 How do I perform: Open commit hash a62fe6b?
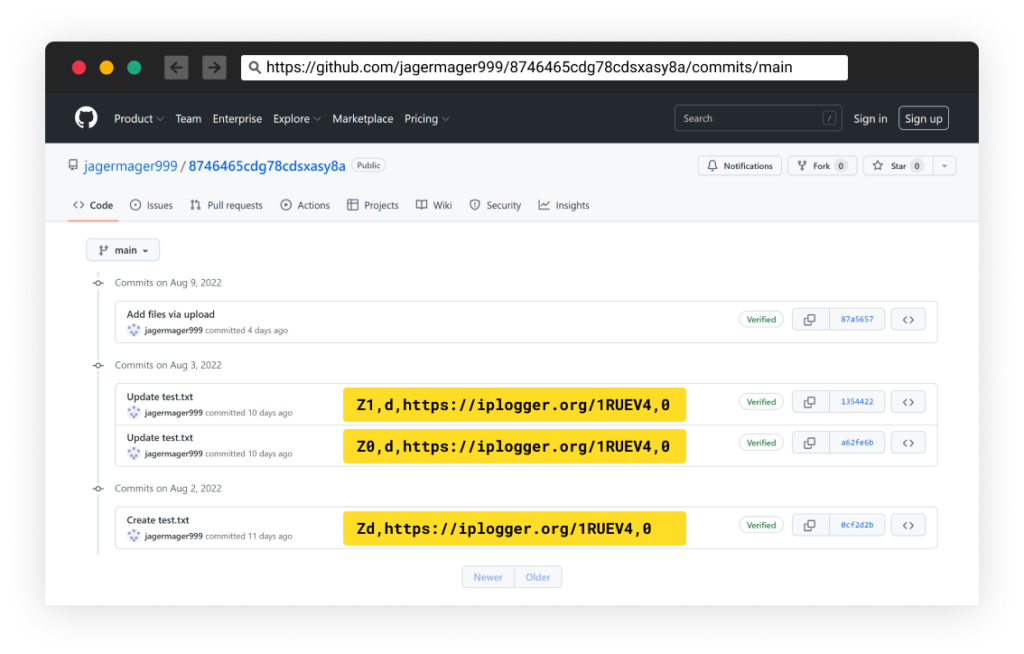[x=857, y=443]
